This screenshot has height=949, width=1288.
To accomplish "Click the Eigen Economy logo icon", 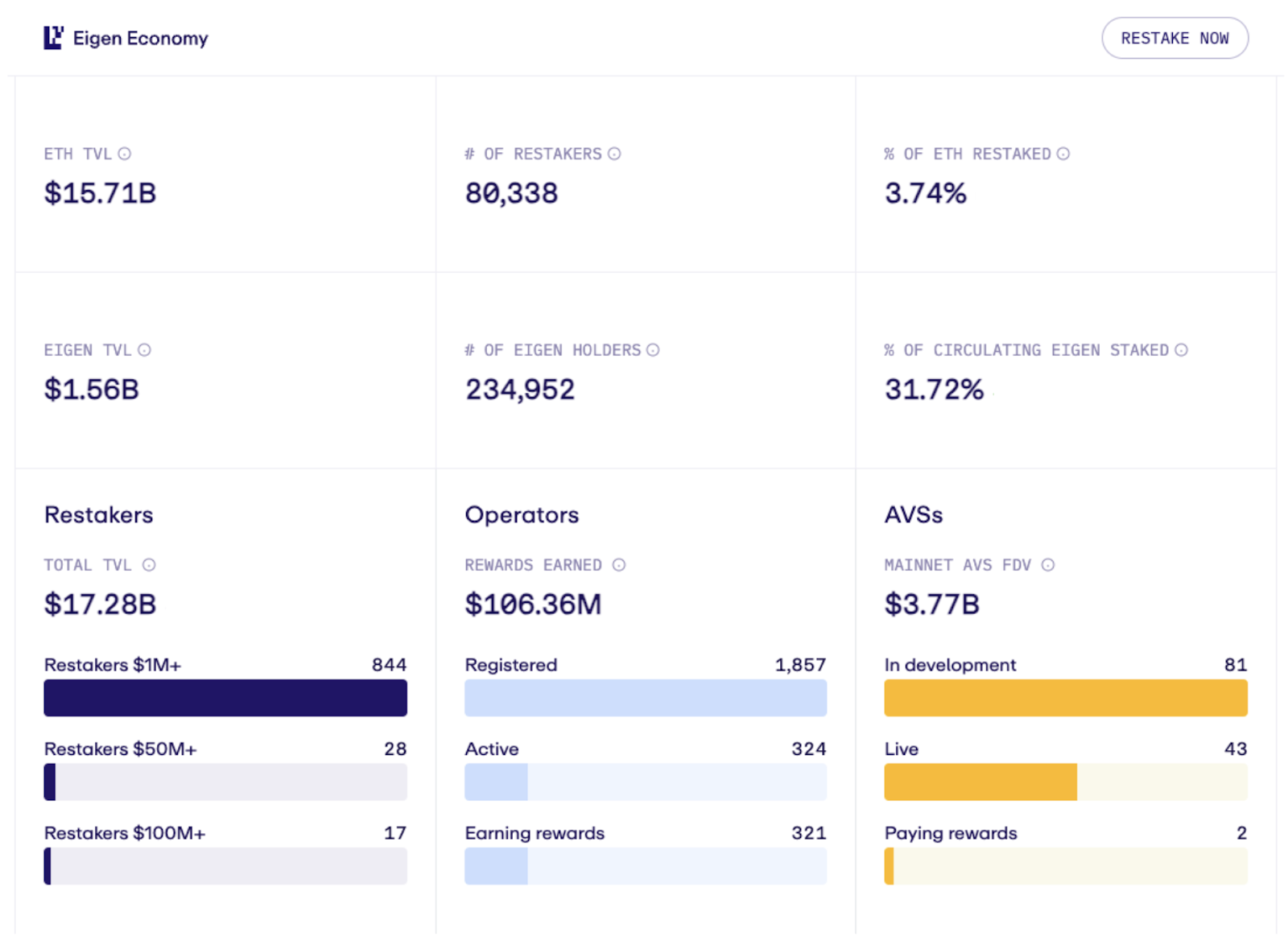I will click(53, 38).
